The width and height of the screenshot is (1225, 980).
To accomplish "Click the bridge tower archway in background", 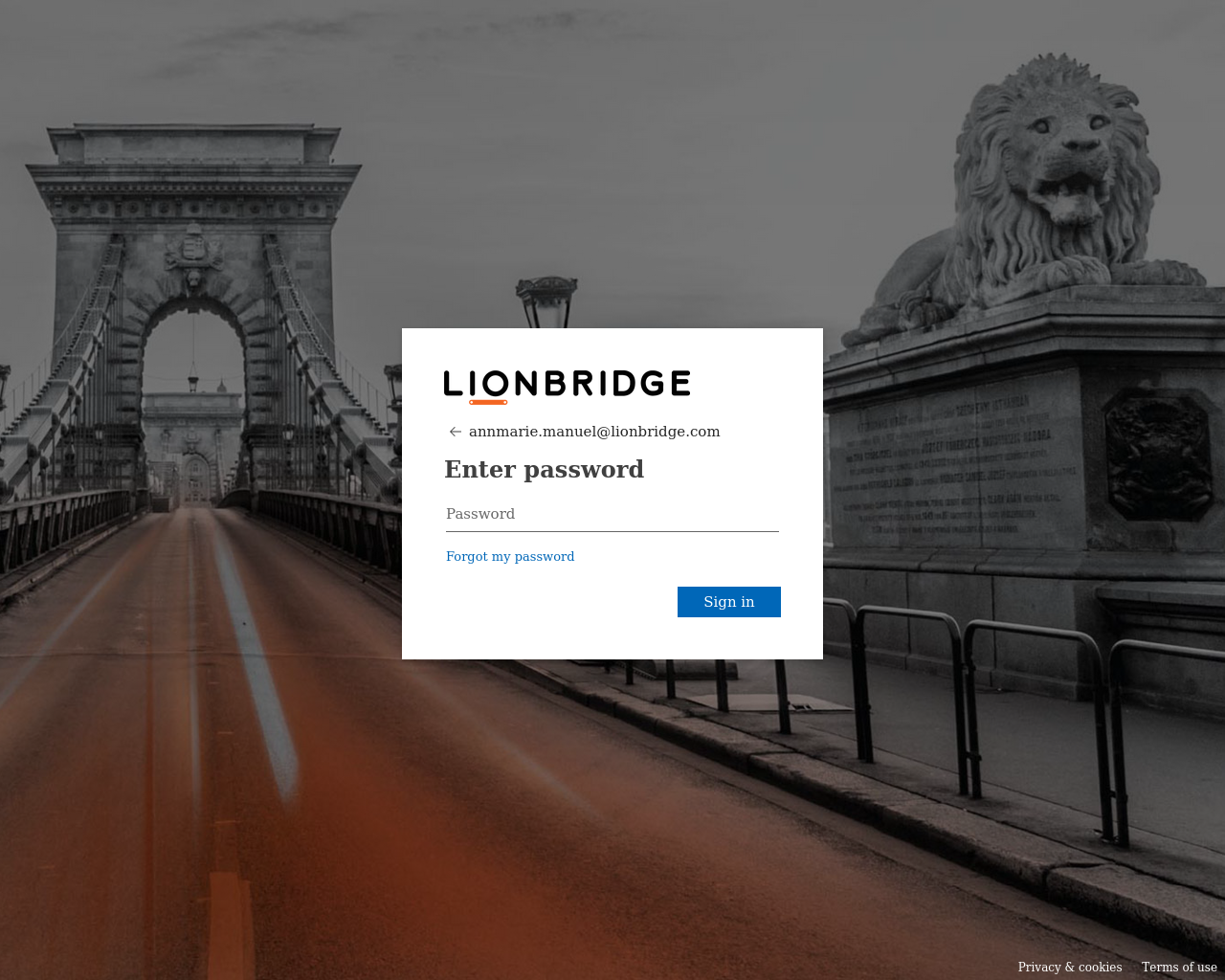I will (194, 402).
